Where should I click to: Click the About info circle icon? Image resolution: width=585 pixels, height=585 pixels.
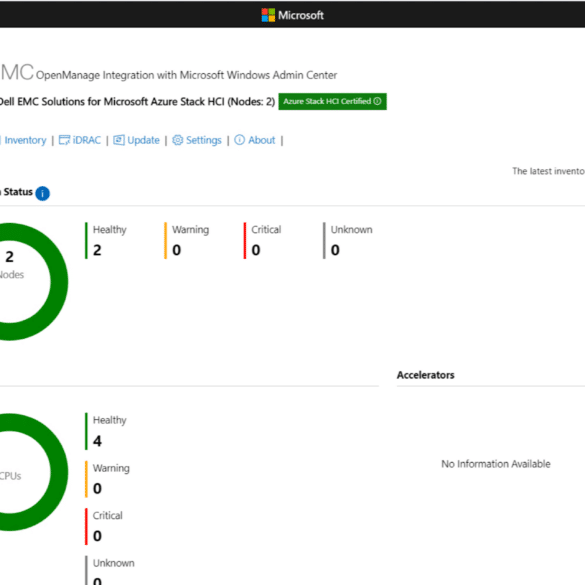click(x=239, y=140)
